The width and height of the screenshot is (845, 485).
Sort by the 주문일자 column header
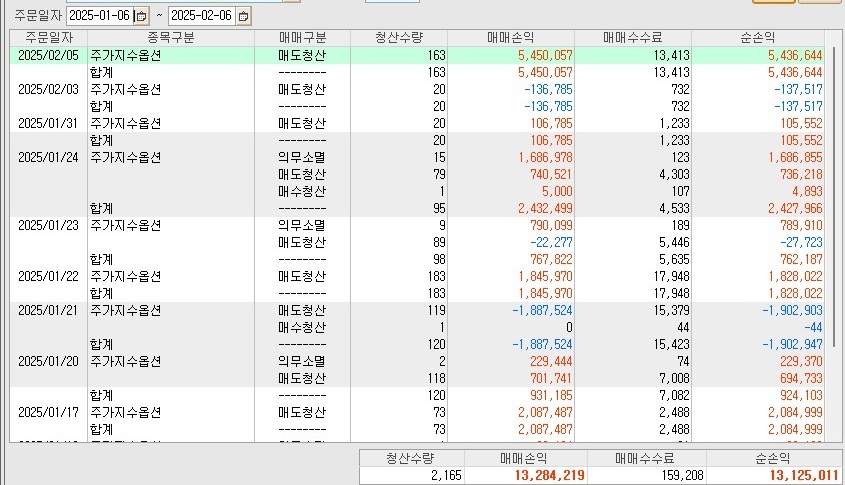[x=49, y=38]
